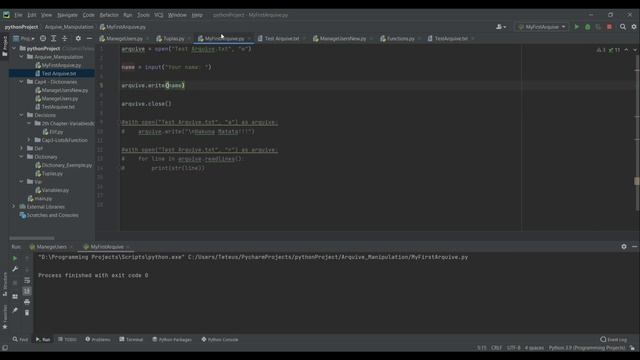Stop the process with the red Stop icon
The image size is (640, 360).
609,27
